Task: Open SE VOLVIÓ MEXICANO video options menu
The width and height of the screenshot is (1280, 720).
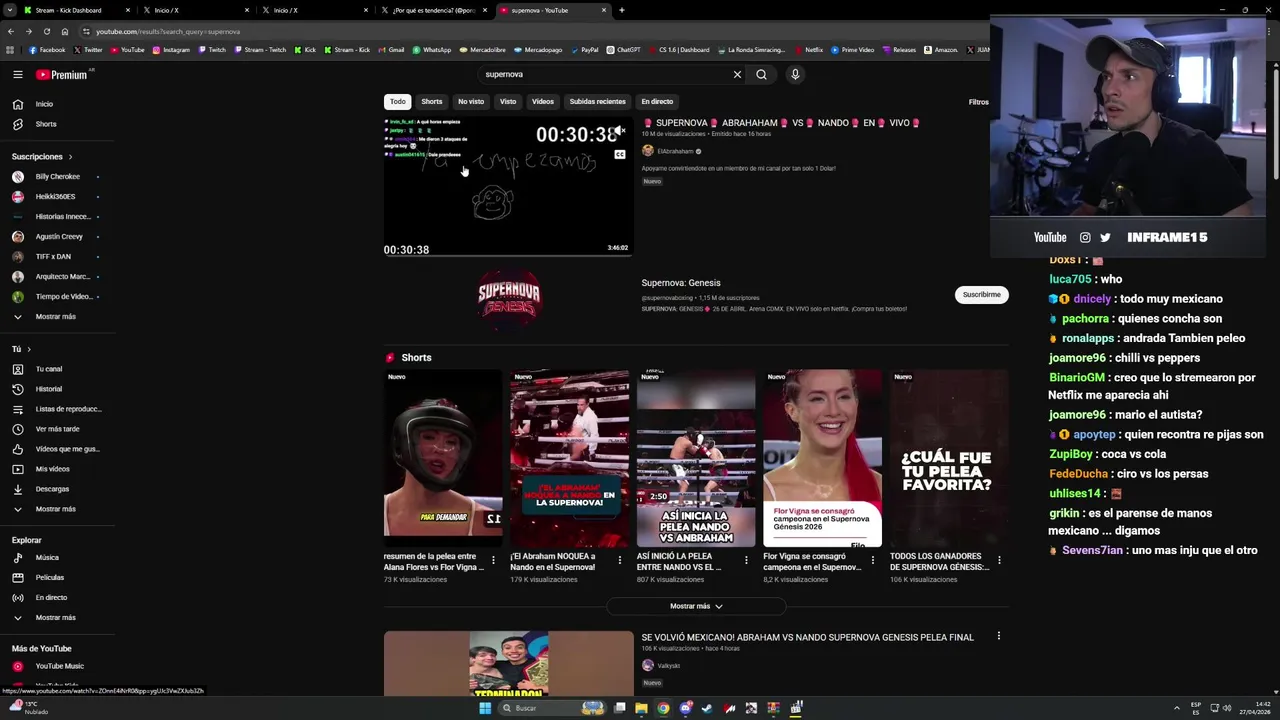Action: coord(998,636)
